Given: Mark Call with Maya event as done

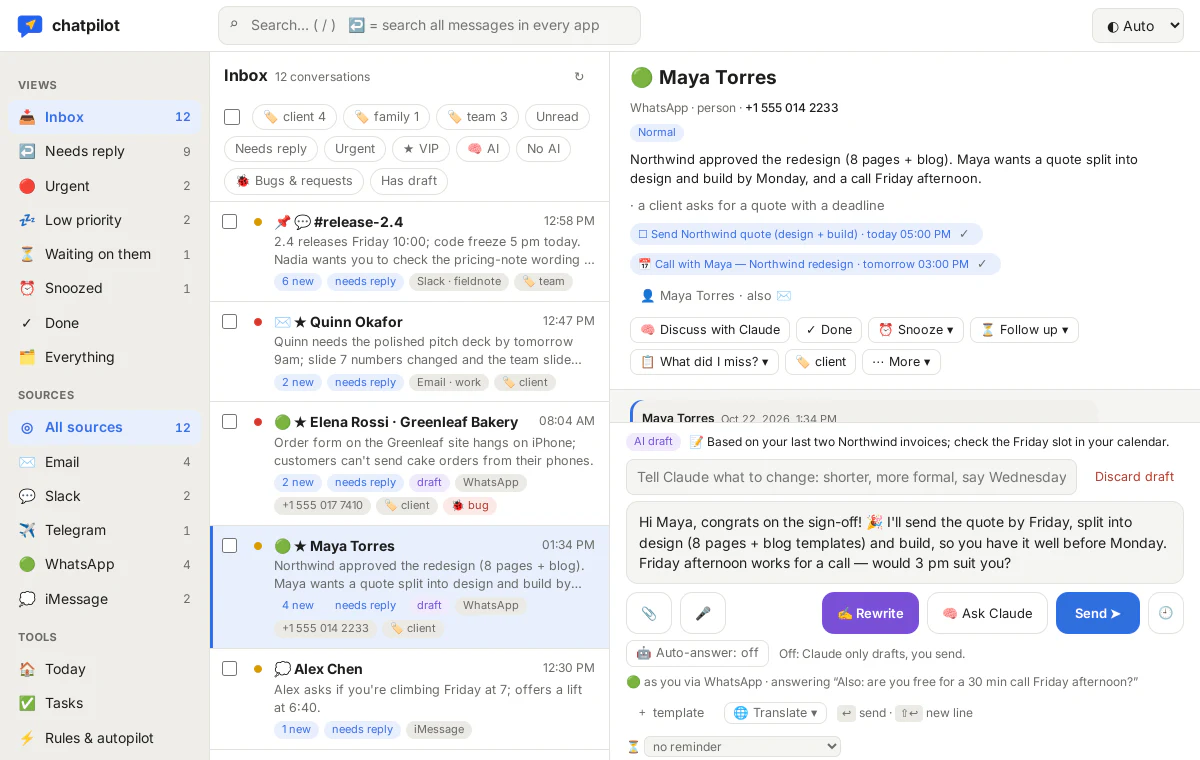Looking at the screenshot, I should pos(982,264).
